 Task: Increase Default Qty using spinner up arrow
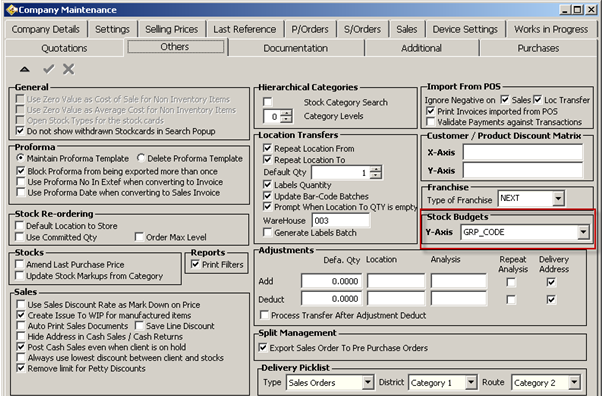click(x=376, y=169)
